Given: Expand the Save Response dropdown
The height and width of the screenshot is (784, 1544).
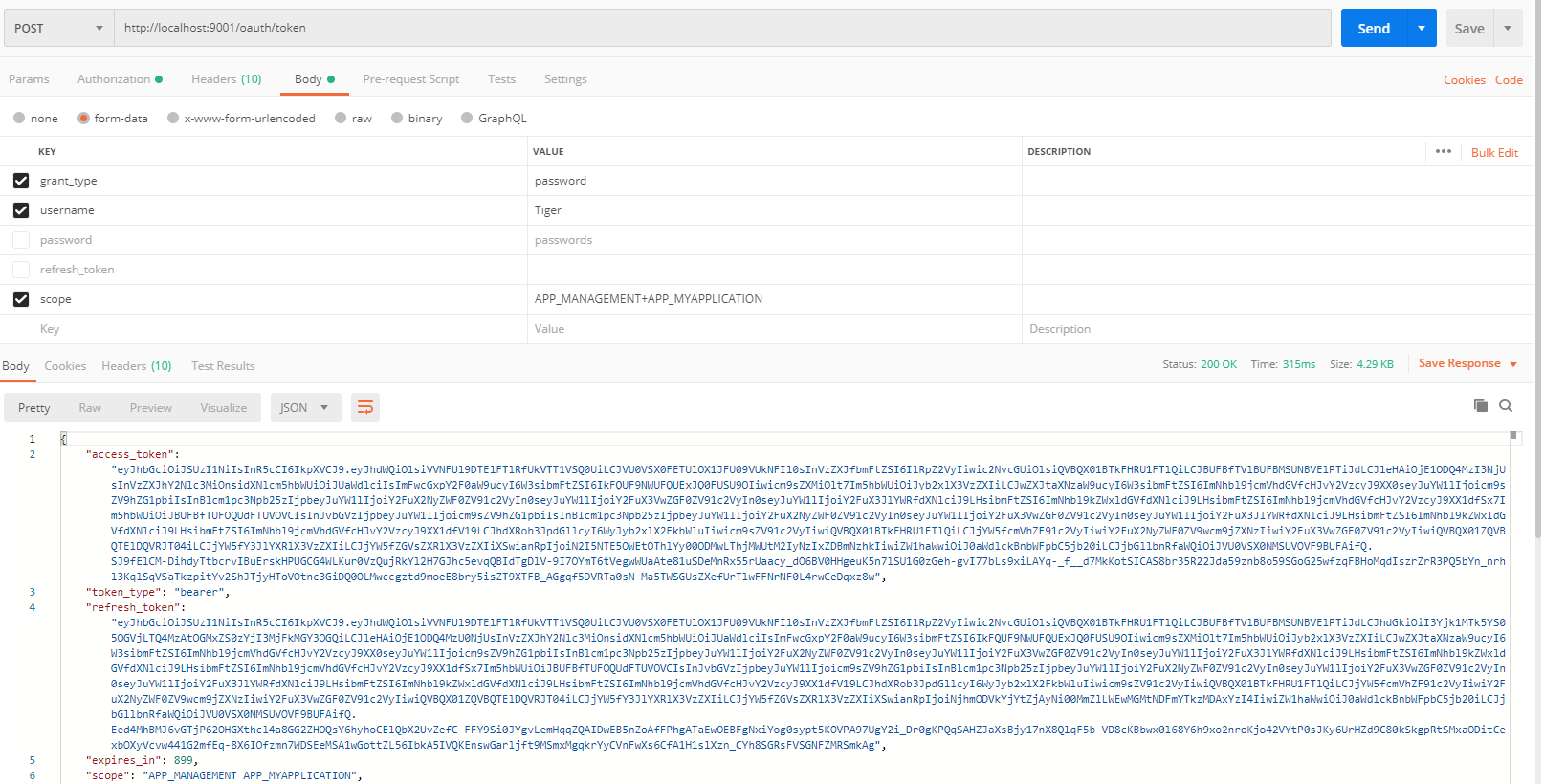Looking at the screenshot, I should (1513, 364).
